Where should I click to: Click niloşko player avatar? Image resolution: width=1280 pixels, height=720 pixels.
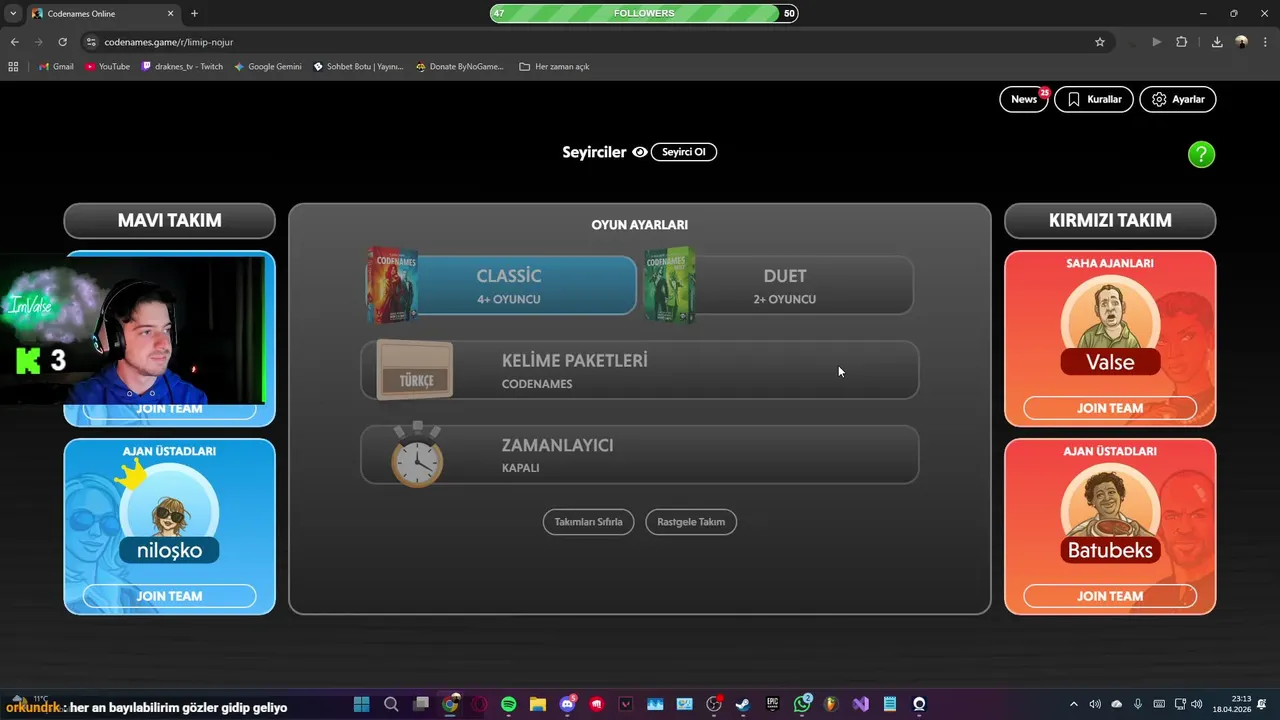pyautogui.click(x=169, y=514)
